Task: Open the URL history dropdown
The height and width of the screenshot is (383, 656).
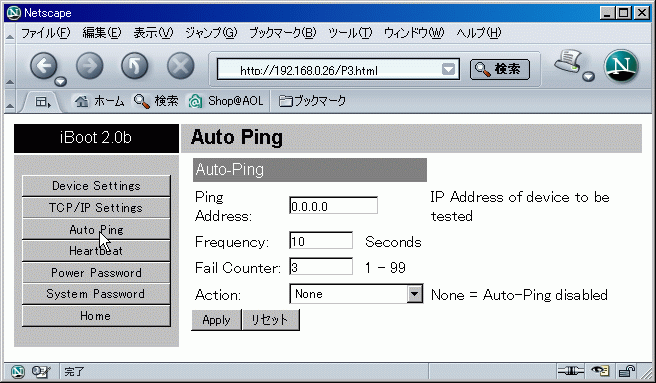Action: coord(448,69)
